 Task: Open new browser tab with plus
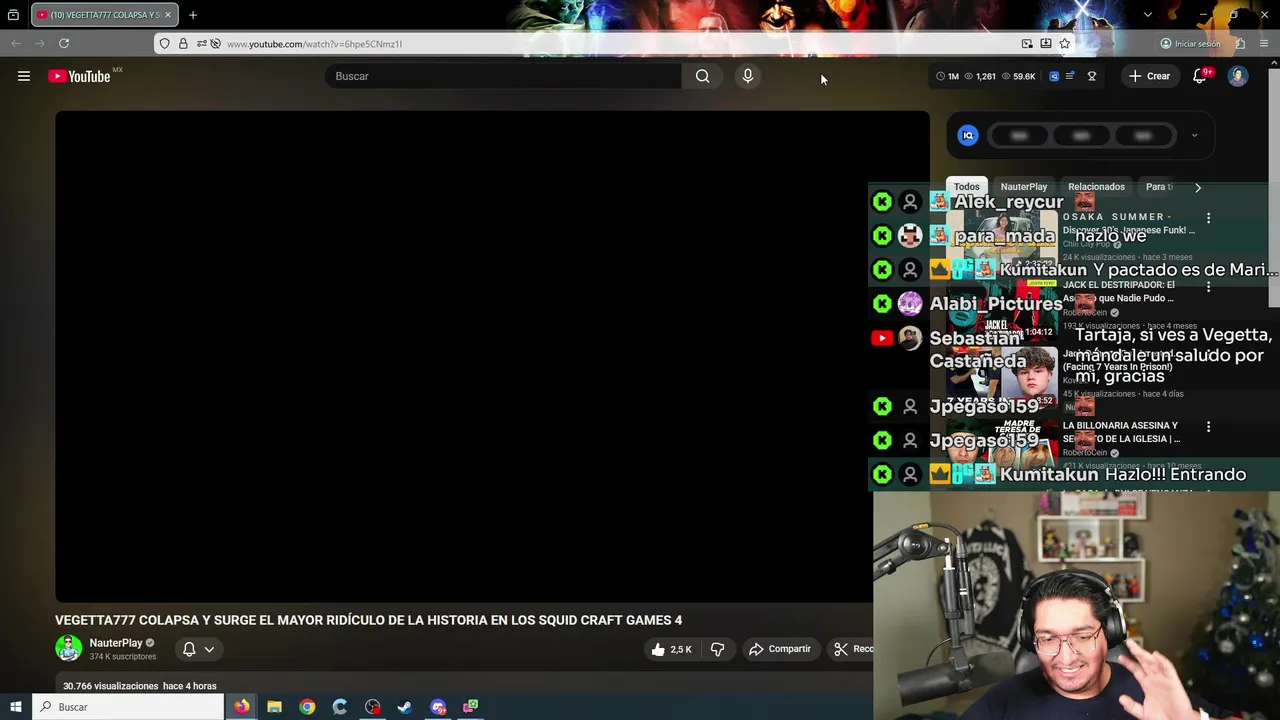193,15
